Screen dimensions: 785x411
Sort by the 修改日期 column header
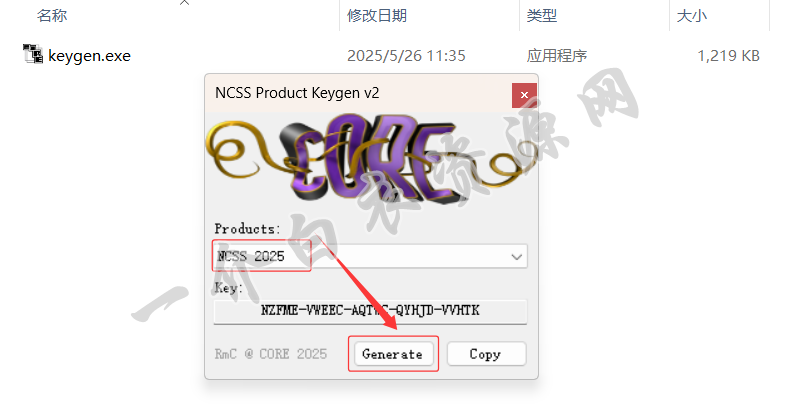376,16
